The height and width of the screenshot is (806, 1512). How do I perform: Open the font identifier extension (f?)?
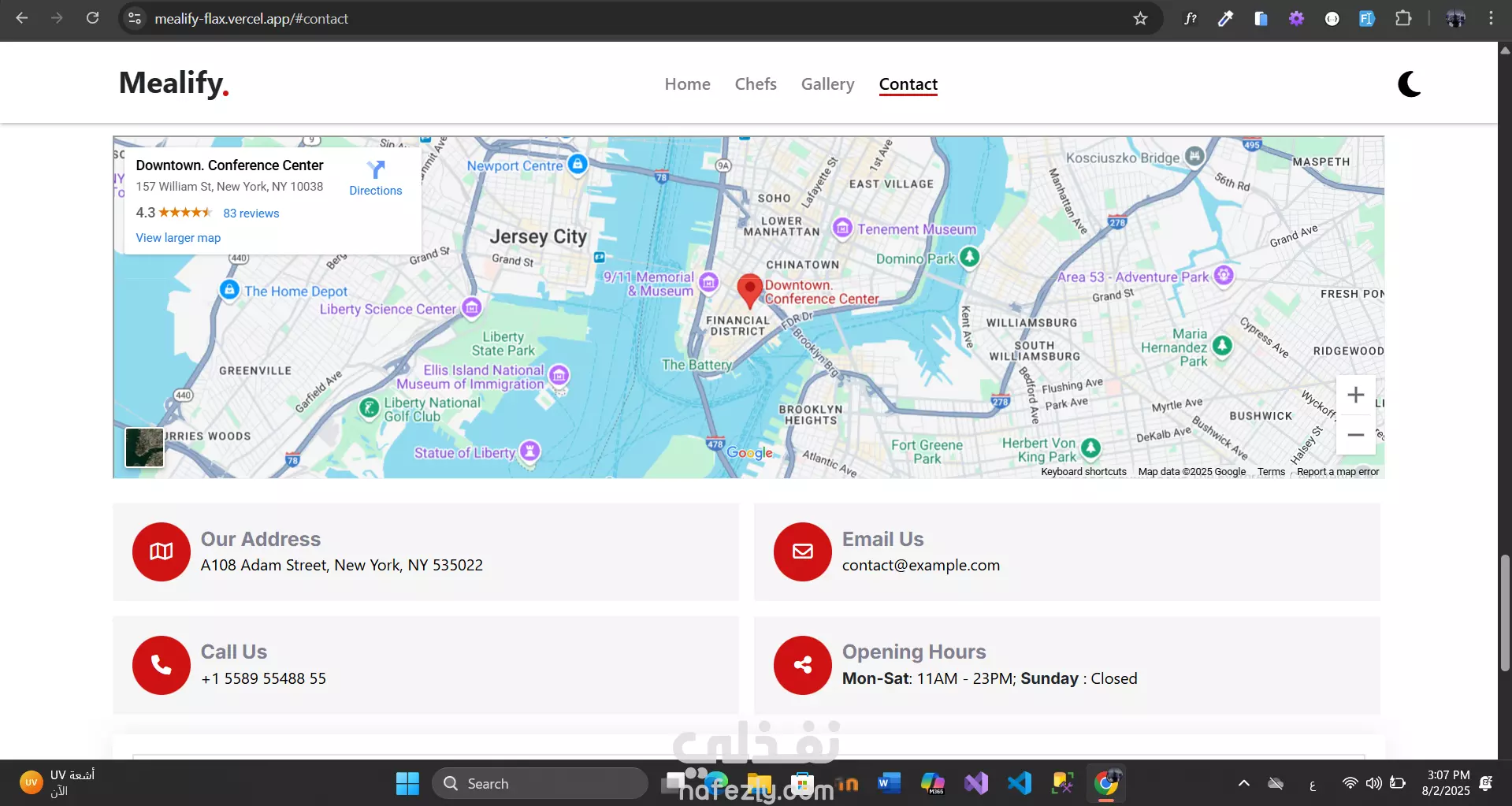pyautogui.click(x=1191, y=18)
